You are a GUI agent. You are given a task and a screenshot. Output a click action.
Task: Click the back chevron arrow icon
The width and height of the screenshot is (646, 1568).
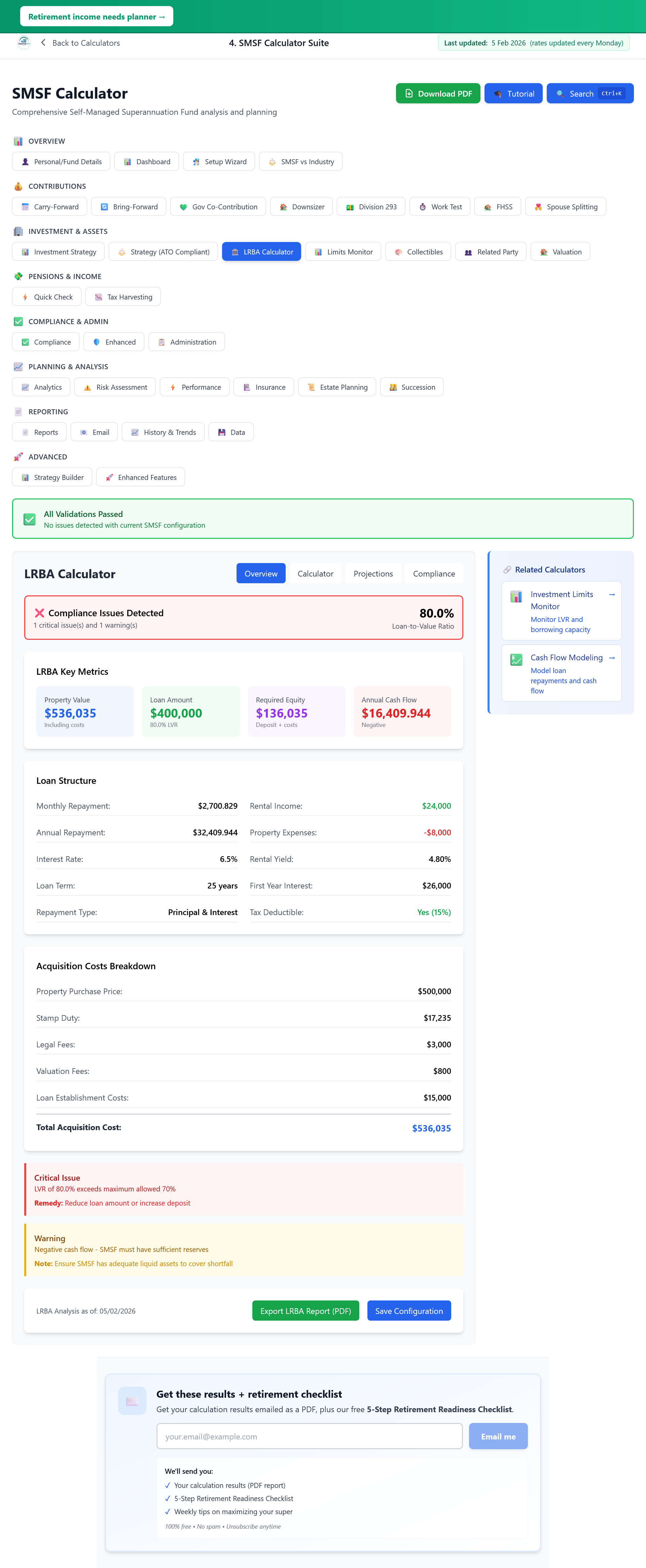43,43
